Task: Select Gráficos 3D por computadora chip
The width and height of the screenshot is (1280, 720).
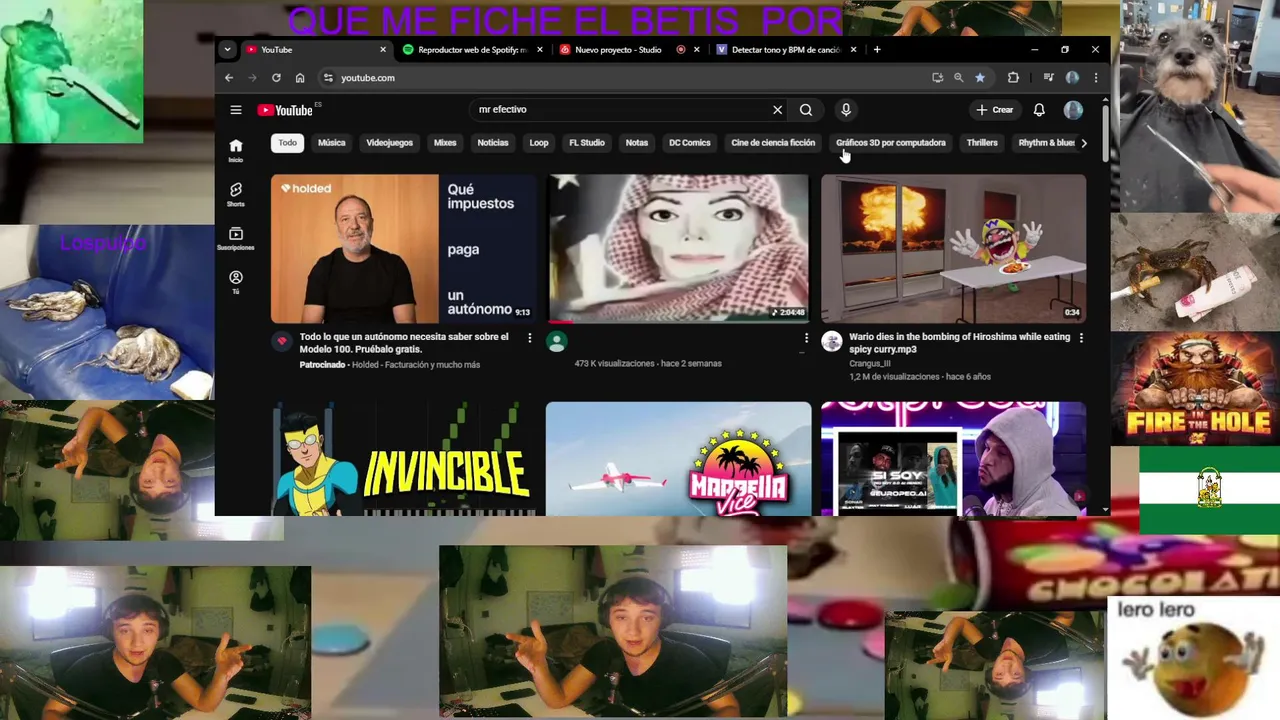Action: (x=891, y=143)
